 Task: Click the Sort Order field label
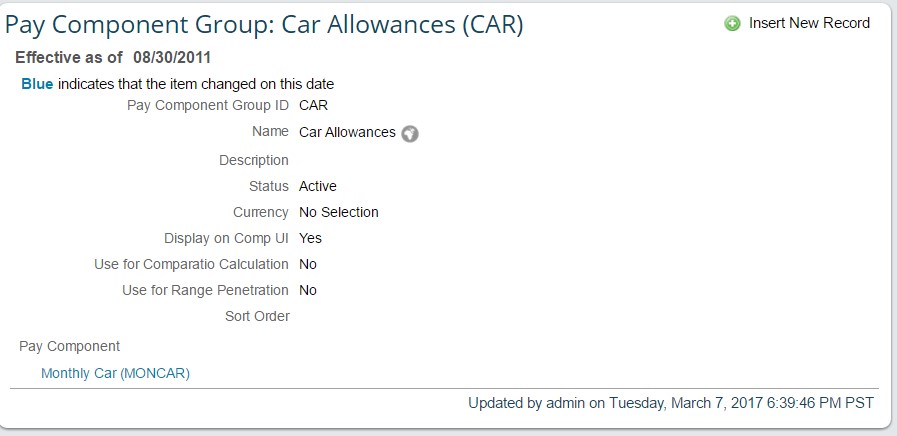tap(257, 316)
